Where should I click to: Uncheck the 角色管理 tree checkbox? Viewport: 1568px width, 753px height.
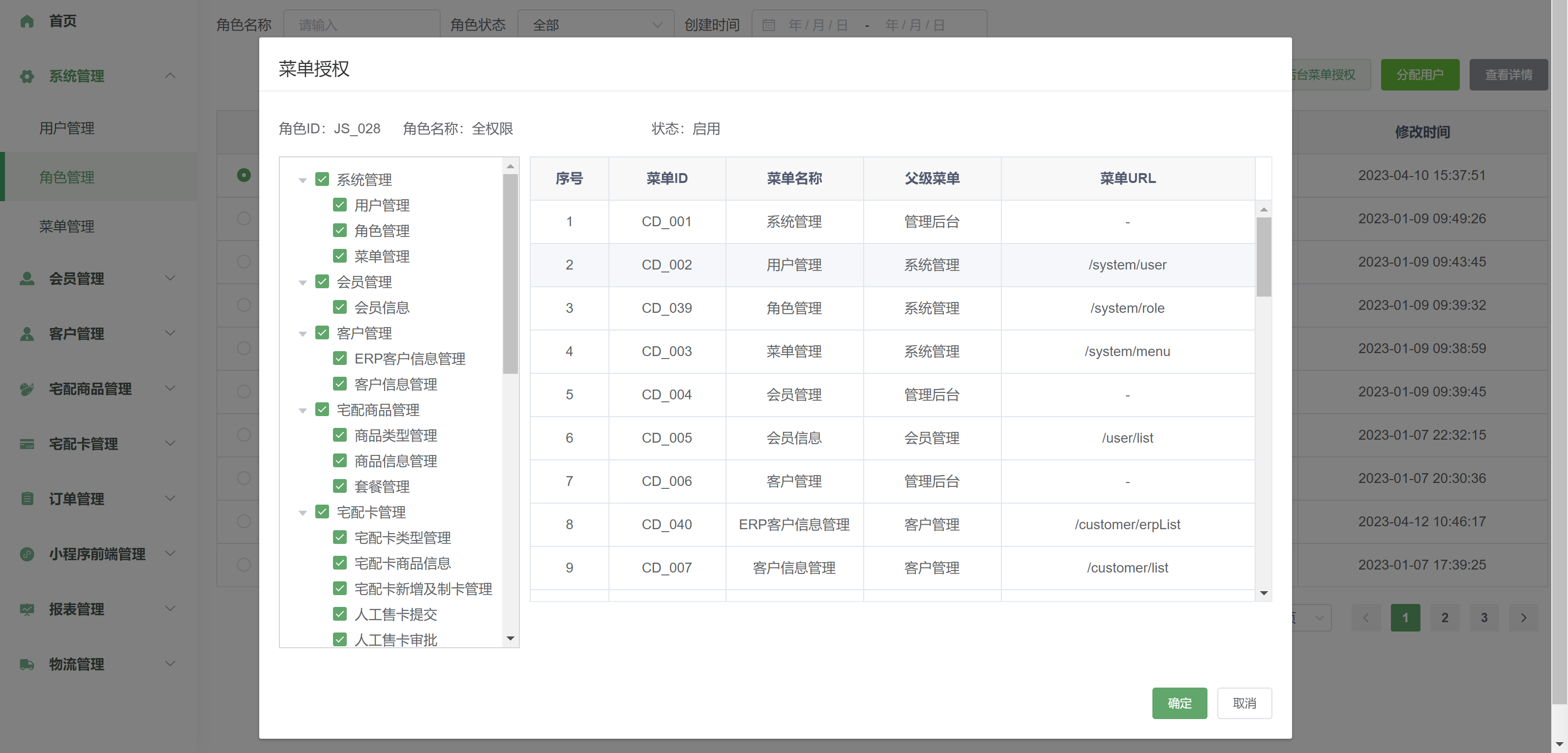(340, 230)
